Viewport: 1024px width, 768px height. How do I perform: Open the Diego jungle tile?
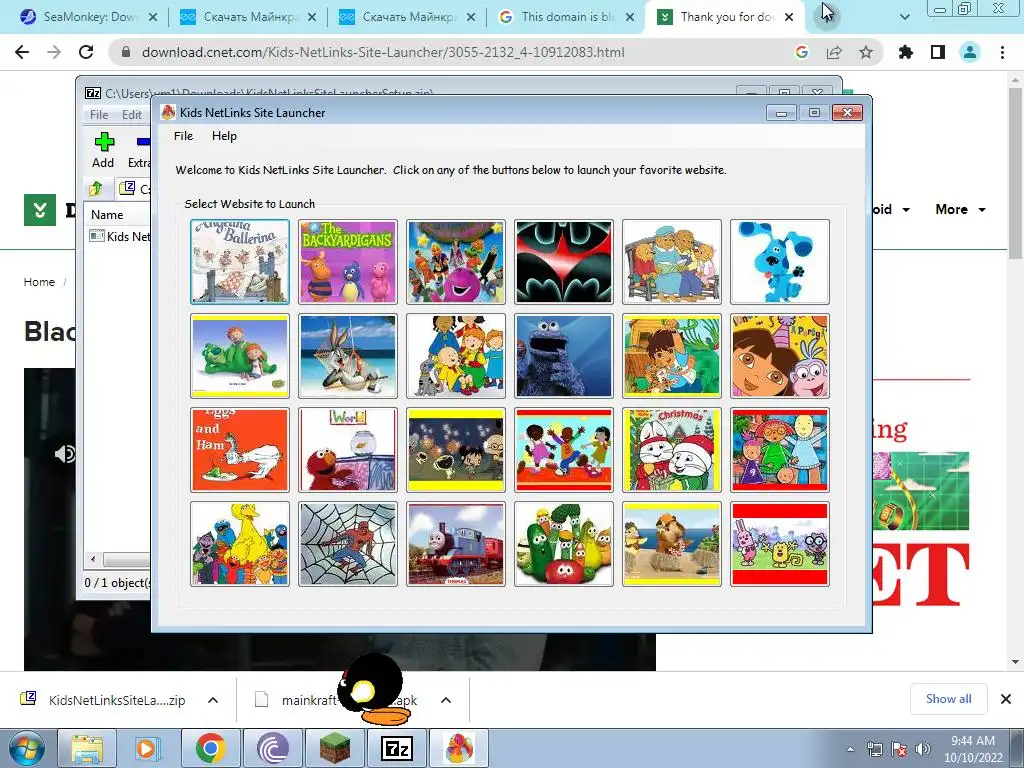pos(672,355)
